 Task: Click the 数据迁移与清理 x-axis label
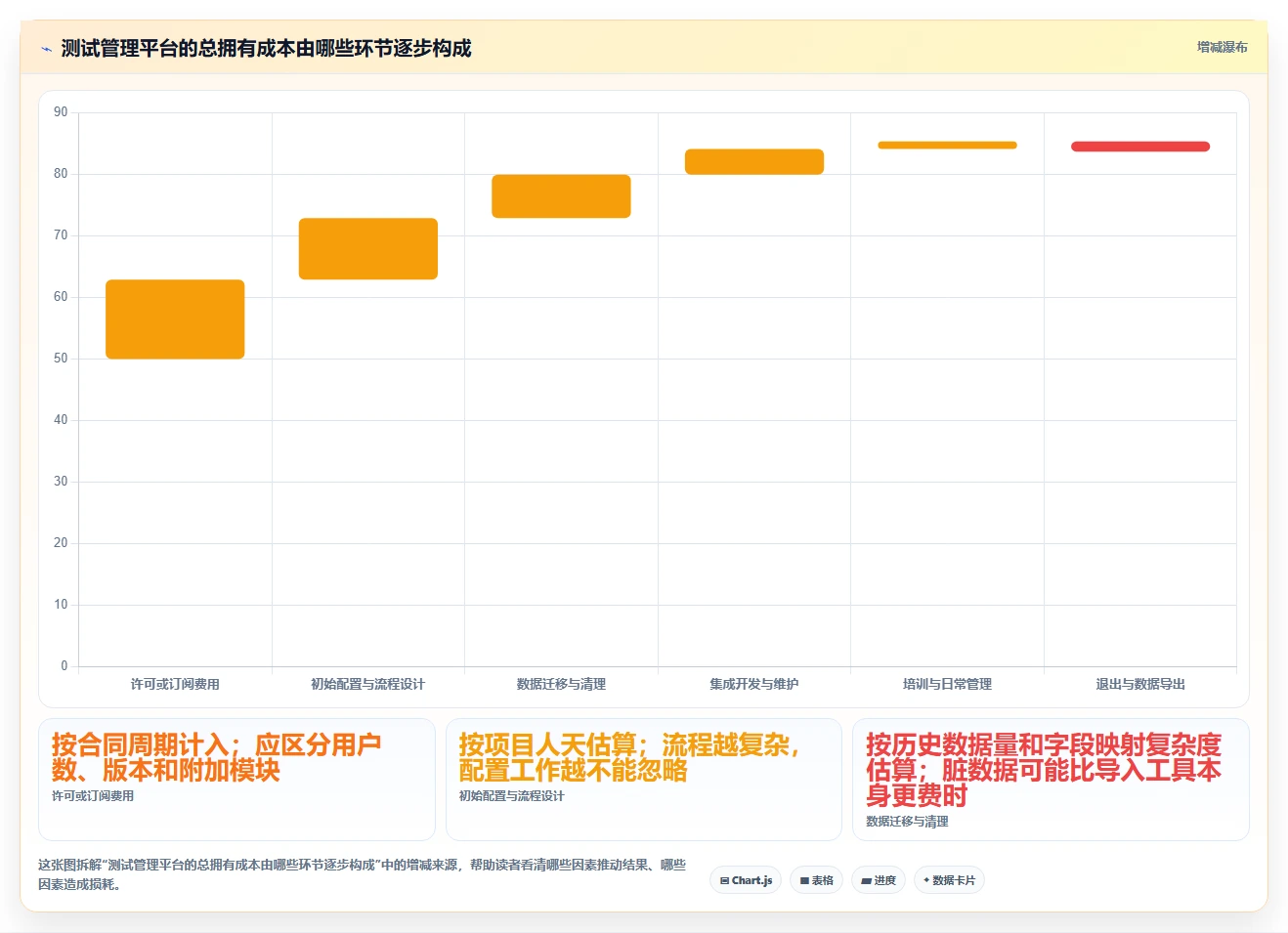point(561,684)
